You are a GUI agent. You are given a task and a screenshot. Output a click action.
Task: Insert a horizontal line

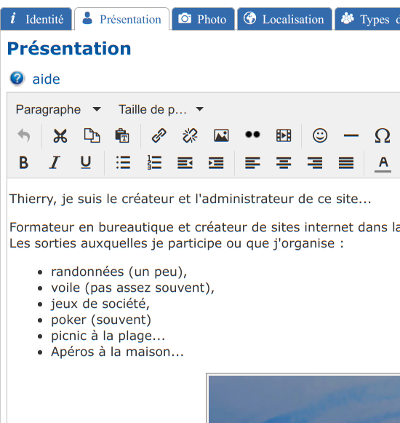point(351,136)
